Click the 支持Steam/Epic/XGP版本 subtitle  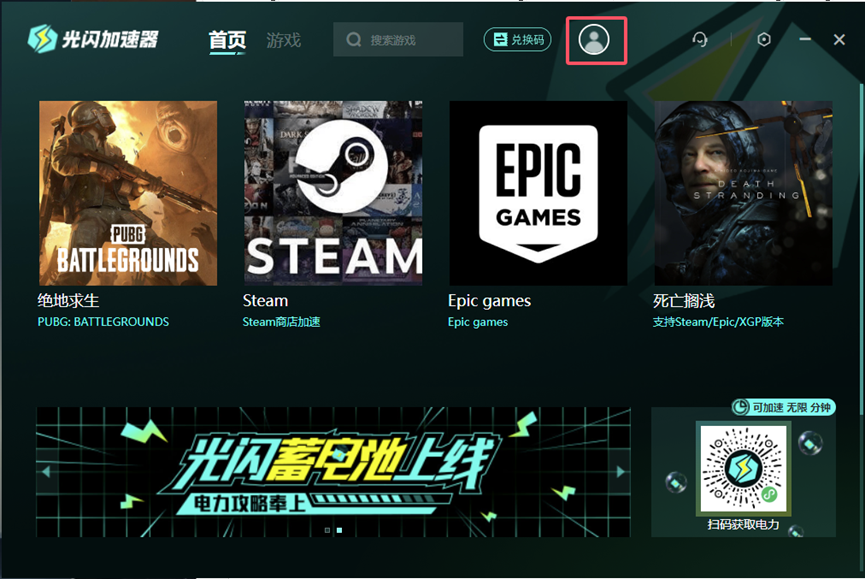tap(718, 322)
